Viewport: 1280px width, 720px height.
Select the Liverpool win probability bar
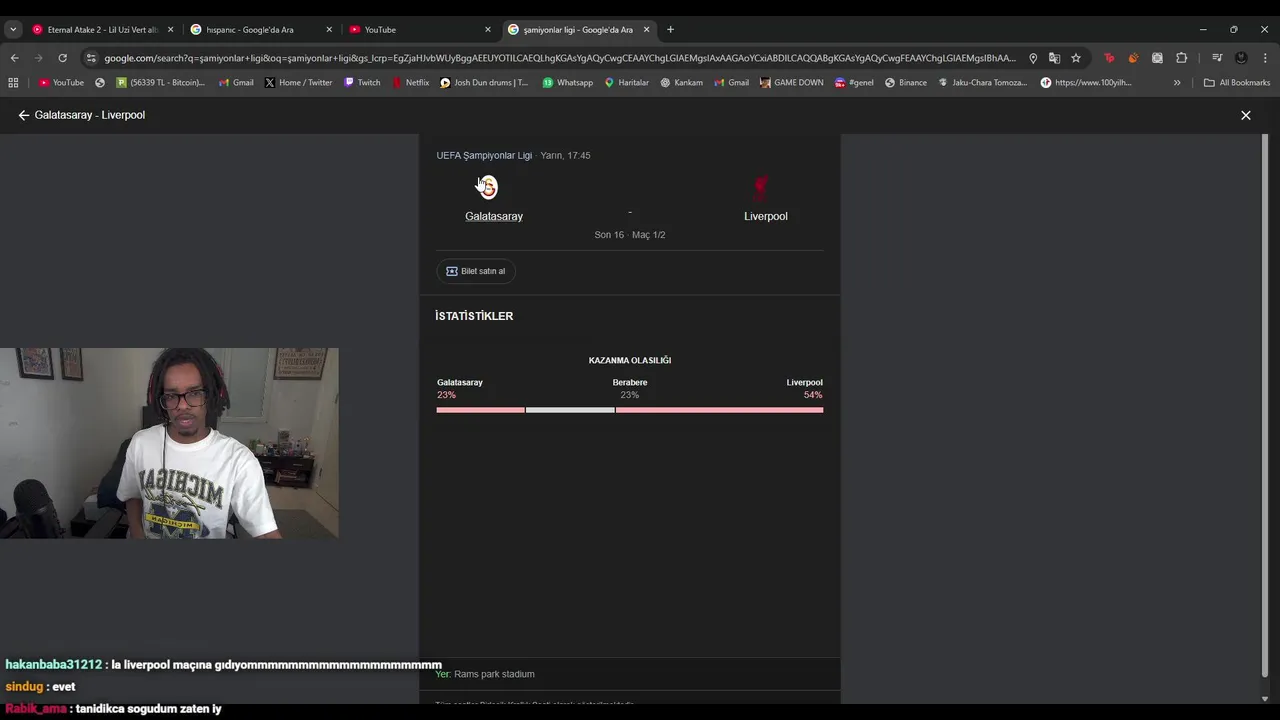pos(720,410)
